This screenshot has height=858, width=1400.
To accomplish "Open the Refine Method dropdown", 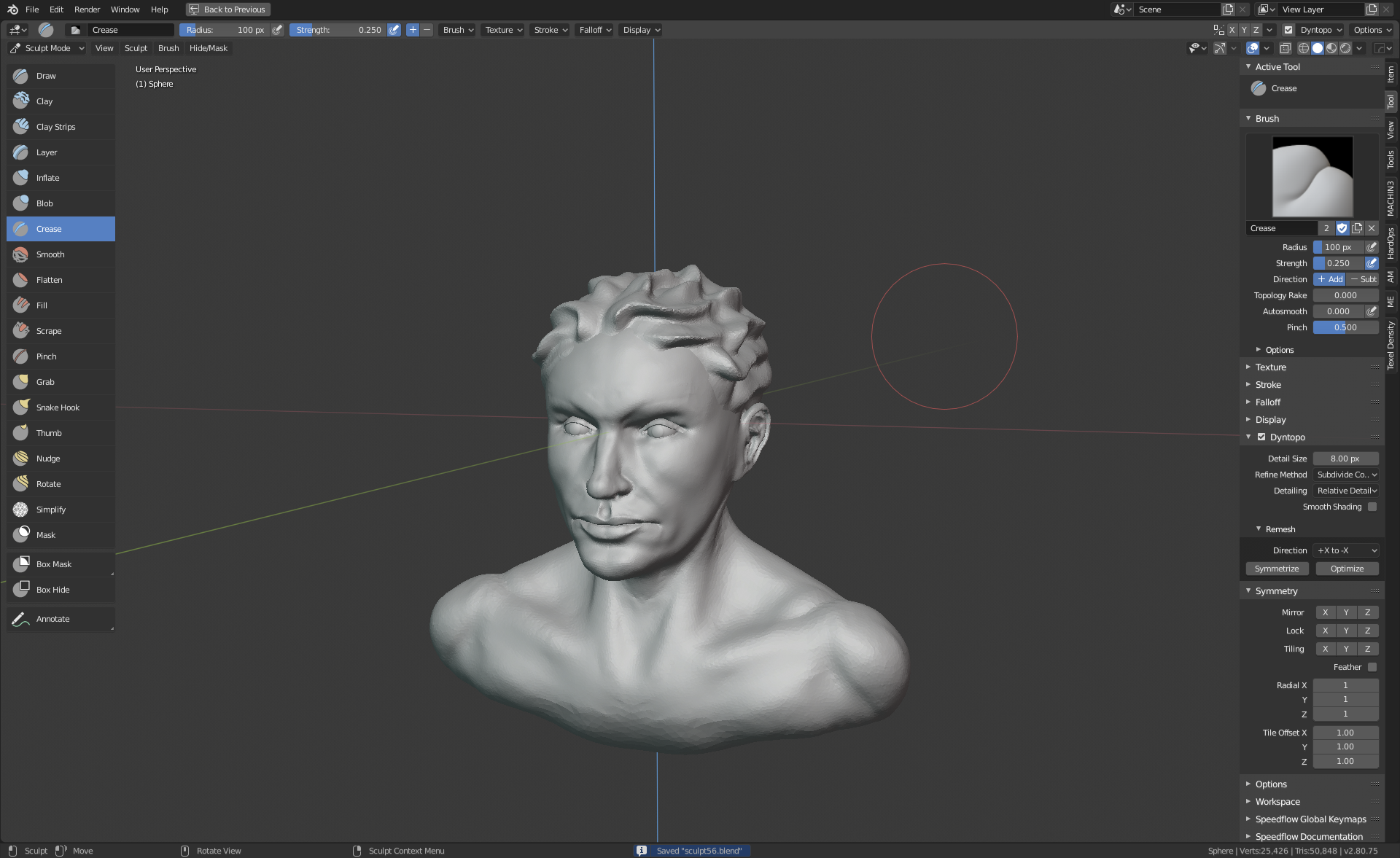I will coord(1345,475).
